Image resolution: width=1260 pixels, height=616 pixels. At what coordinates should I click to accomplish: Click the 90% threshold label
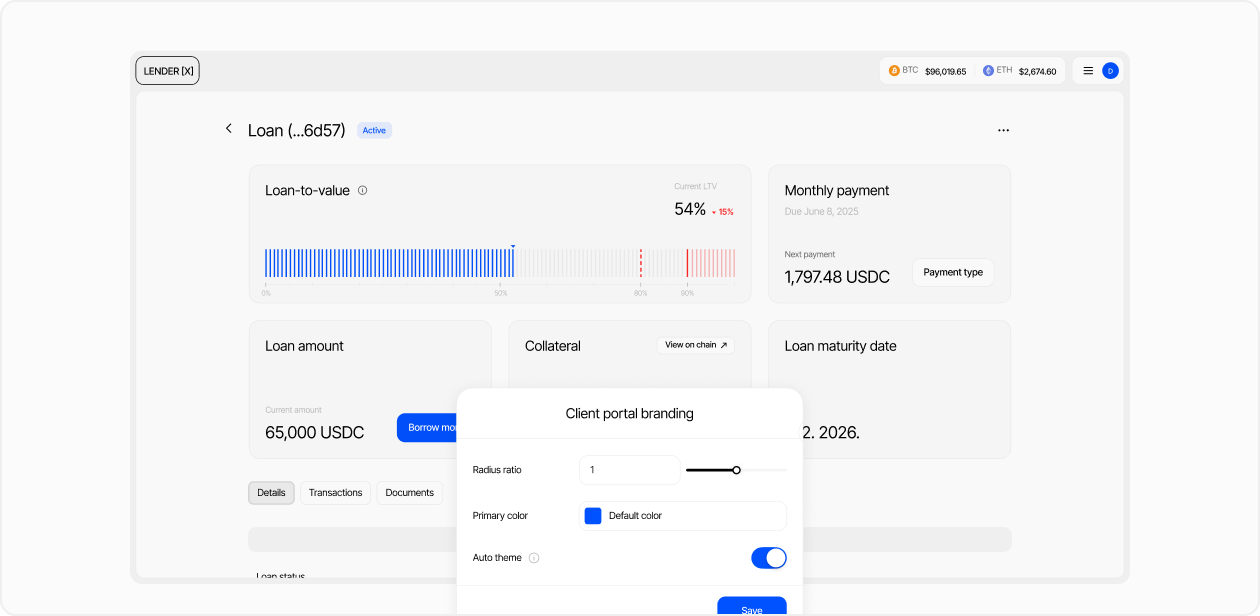tap(687, 293)
